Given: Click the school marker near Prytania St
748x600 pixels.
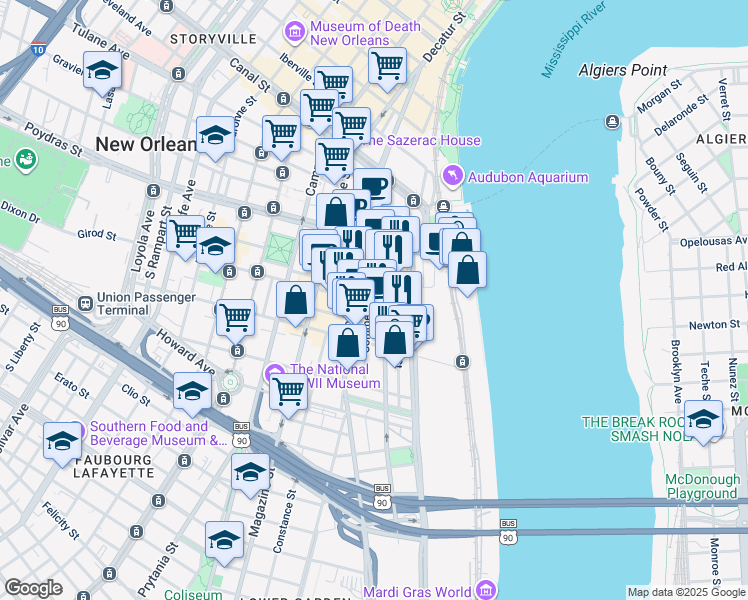Looking at the screenshot, I should click(x=224, y=541).
